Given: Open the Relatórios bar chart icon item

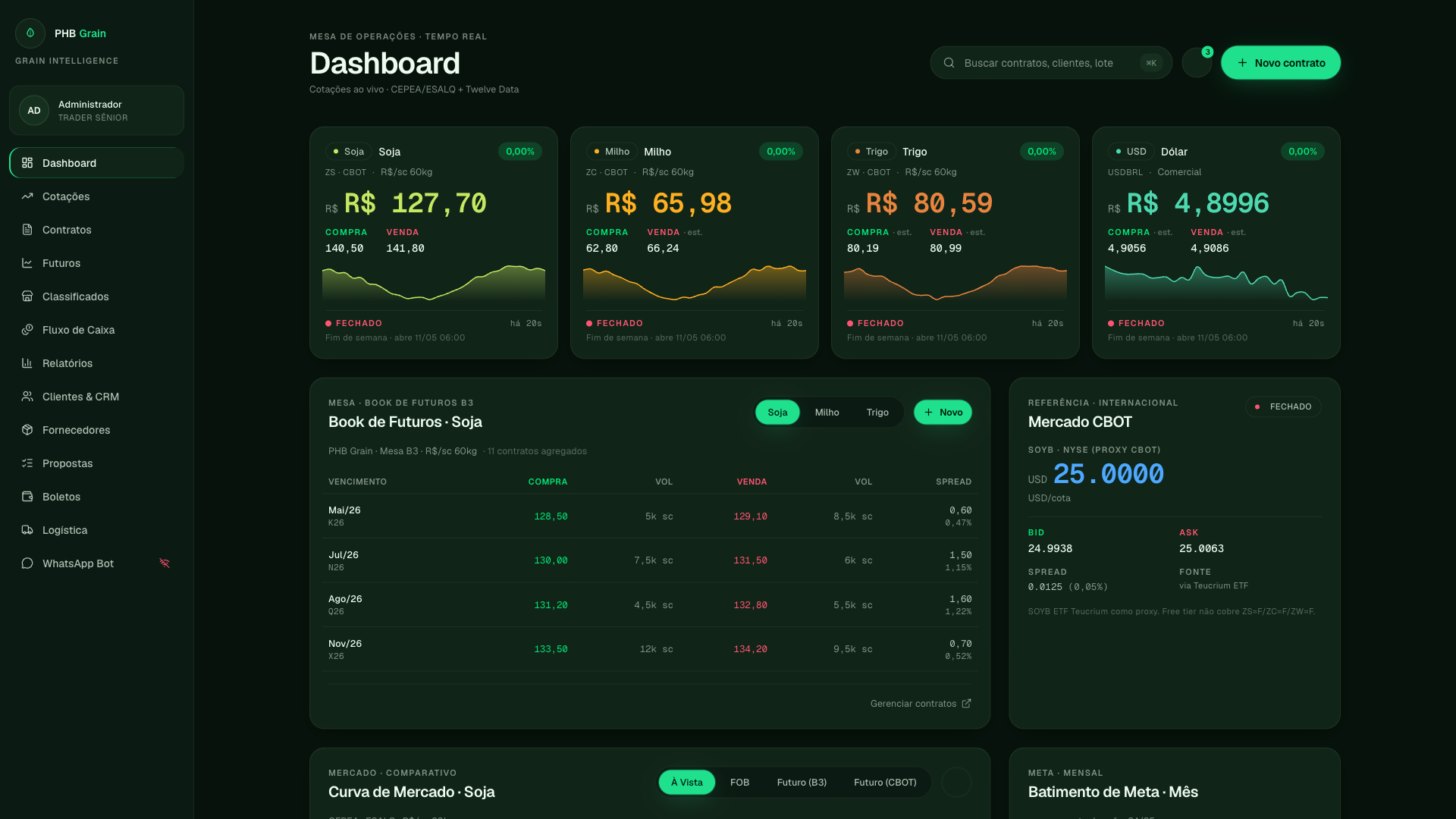Looking at the screenshot, I should coord(27,363).
